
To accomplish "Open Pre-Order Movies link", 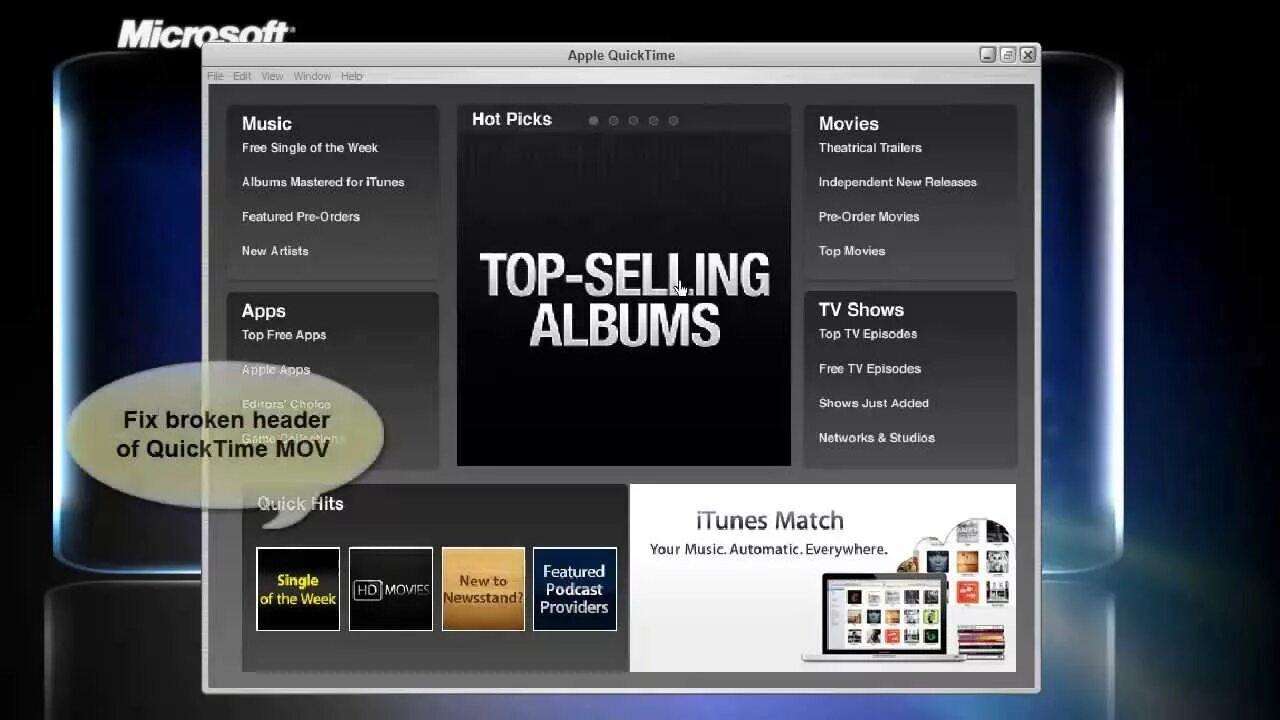I will click(x=869, y=217).
